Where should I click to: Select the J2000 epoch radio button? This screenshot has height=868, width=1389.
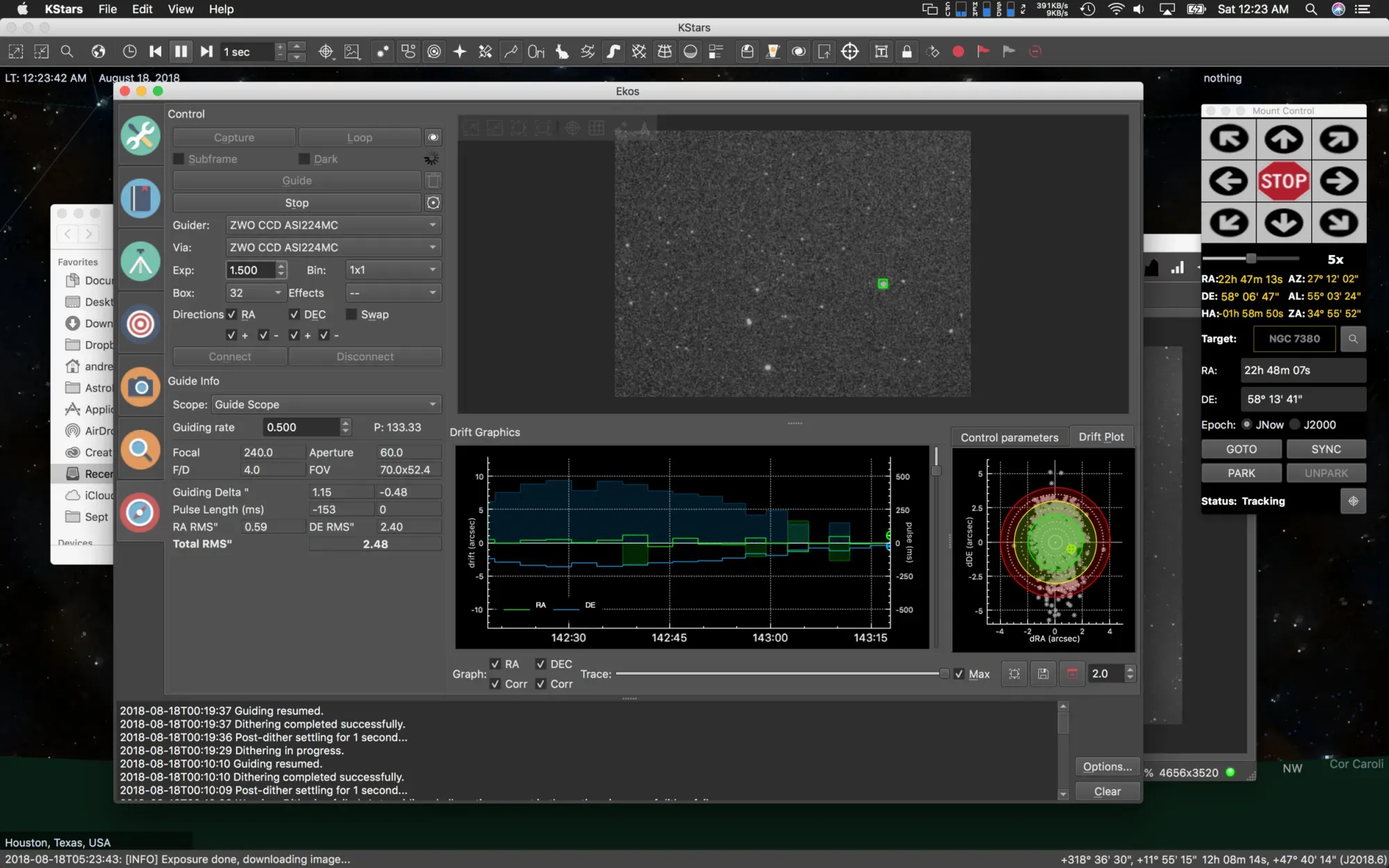(1295, 424)
